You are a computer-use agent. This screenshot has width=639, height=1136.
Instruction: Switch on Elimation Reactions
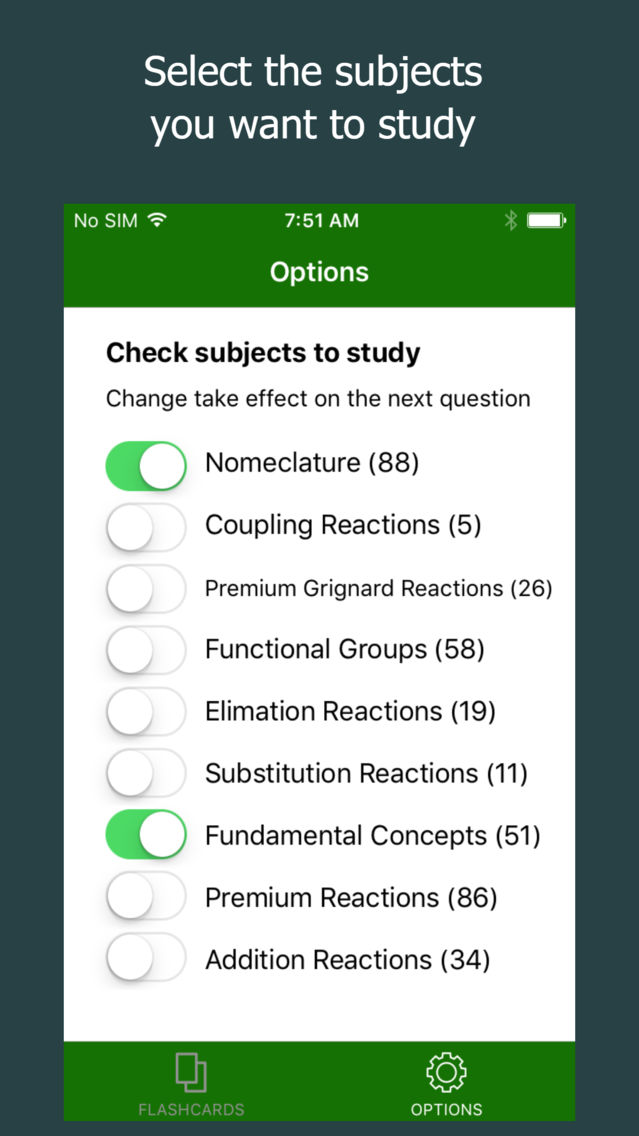click(x=146, y=712)
